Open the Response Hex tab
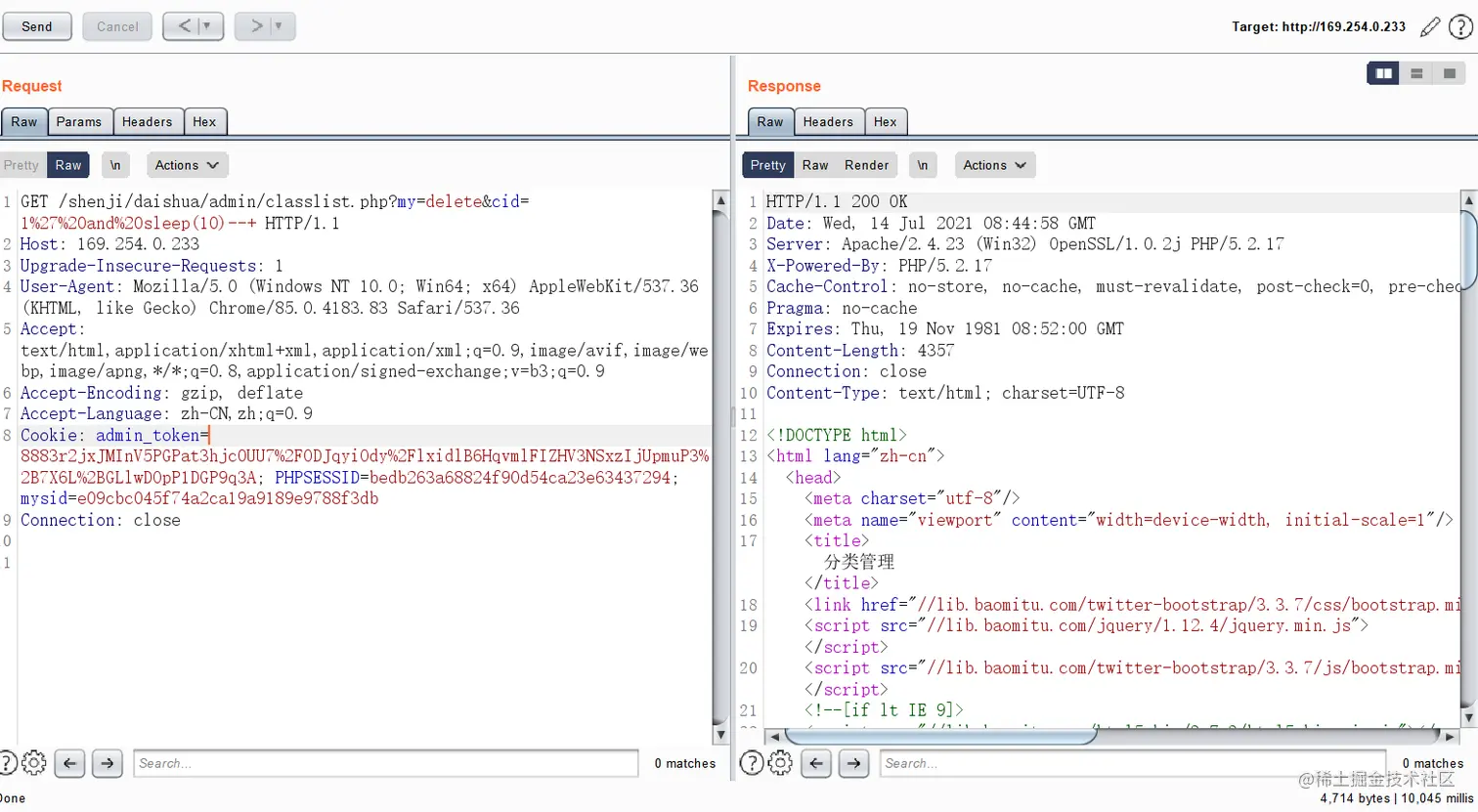This screenshot has height=812, width=1478. tap(886, 122)
